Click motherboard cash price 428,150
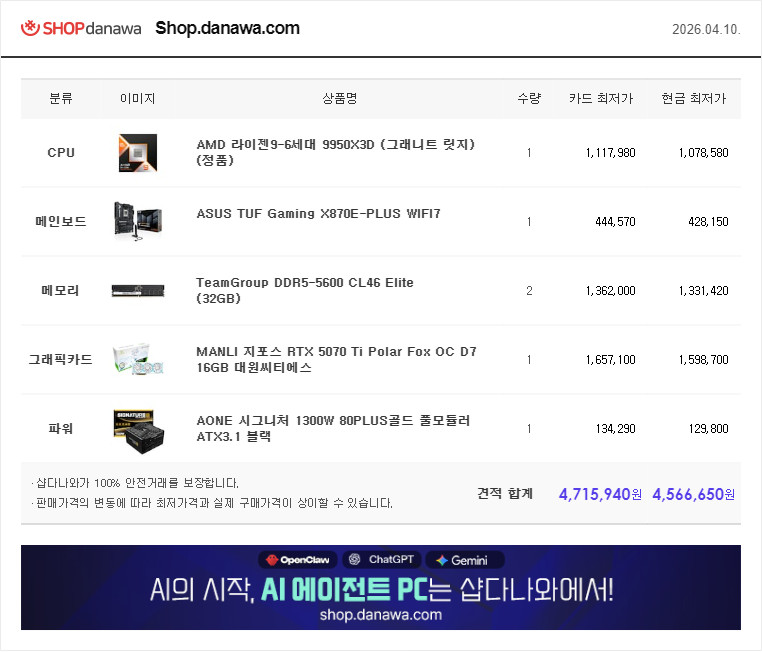Viewport: 762px width, 652px height. click(x=708, y=222)
